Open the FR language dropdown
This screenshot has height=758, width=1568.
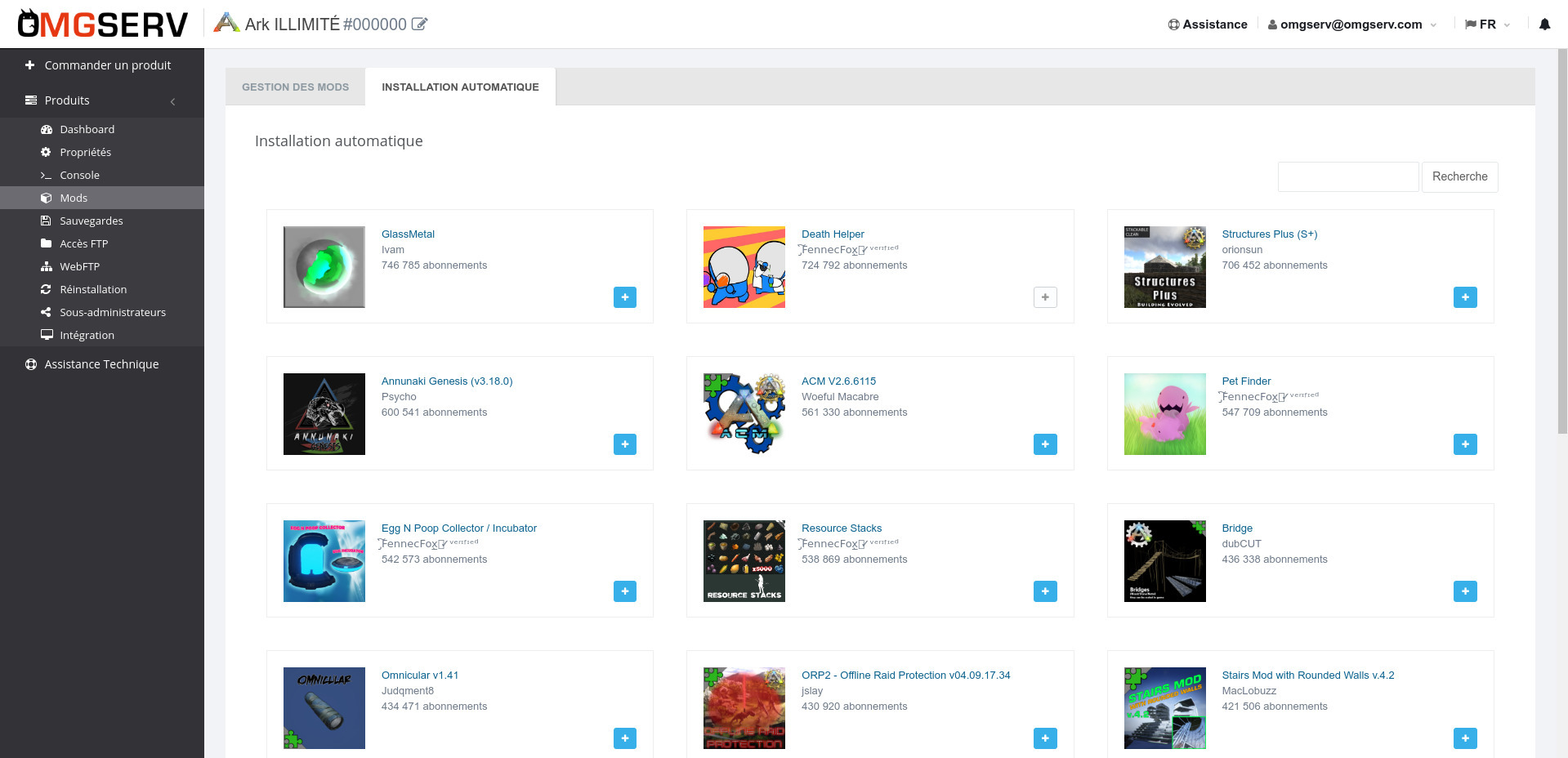click(x=1487, y=25)
